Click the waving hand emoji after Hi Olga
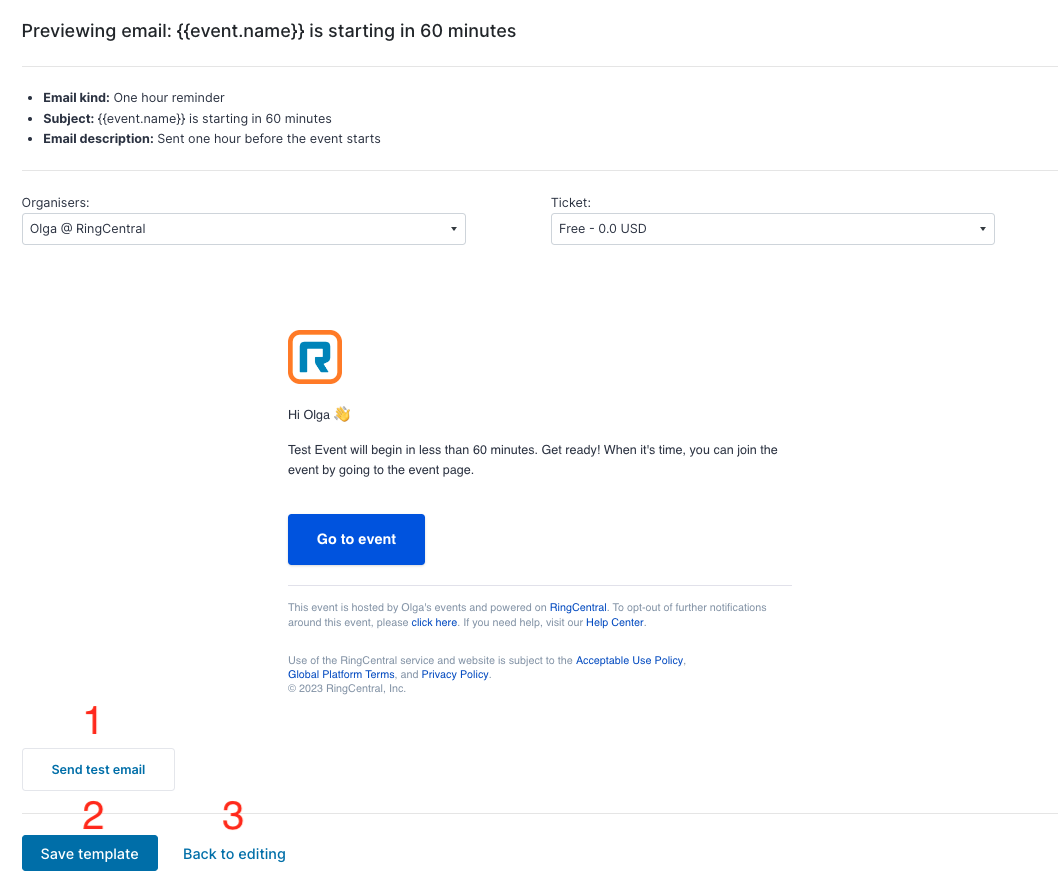This screenshot has width=1059, height=884. (x=342, y=414)
